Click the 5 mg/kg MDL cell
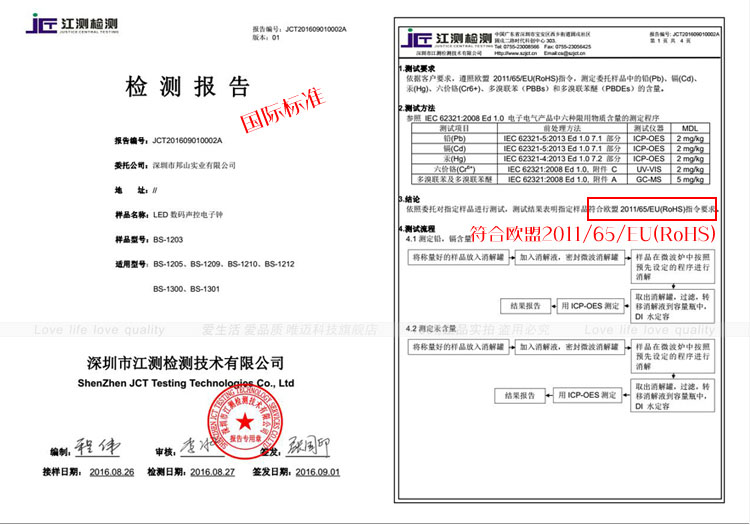Image resolution: width=750 pixels, height=525 pixels. pyautogui.click(x=690, y=179)
